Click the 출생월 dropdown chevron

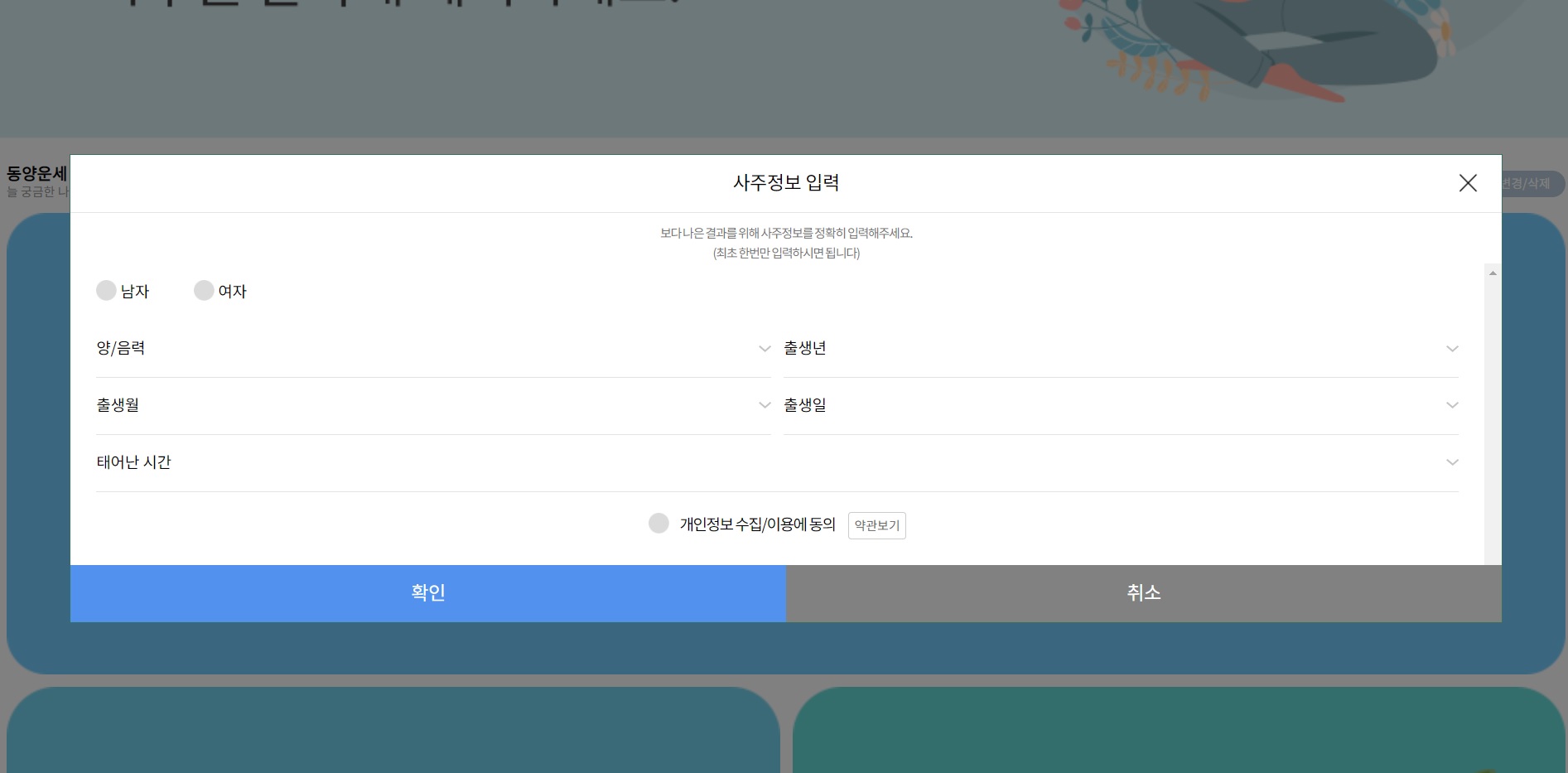(x=764, y=405)
